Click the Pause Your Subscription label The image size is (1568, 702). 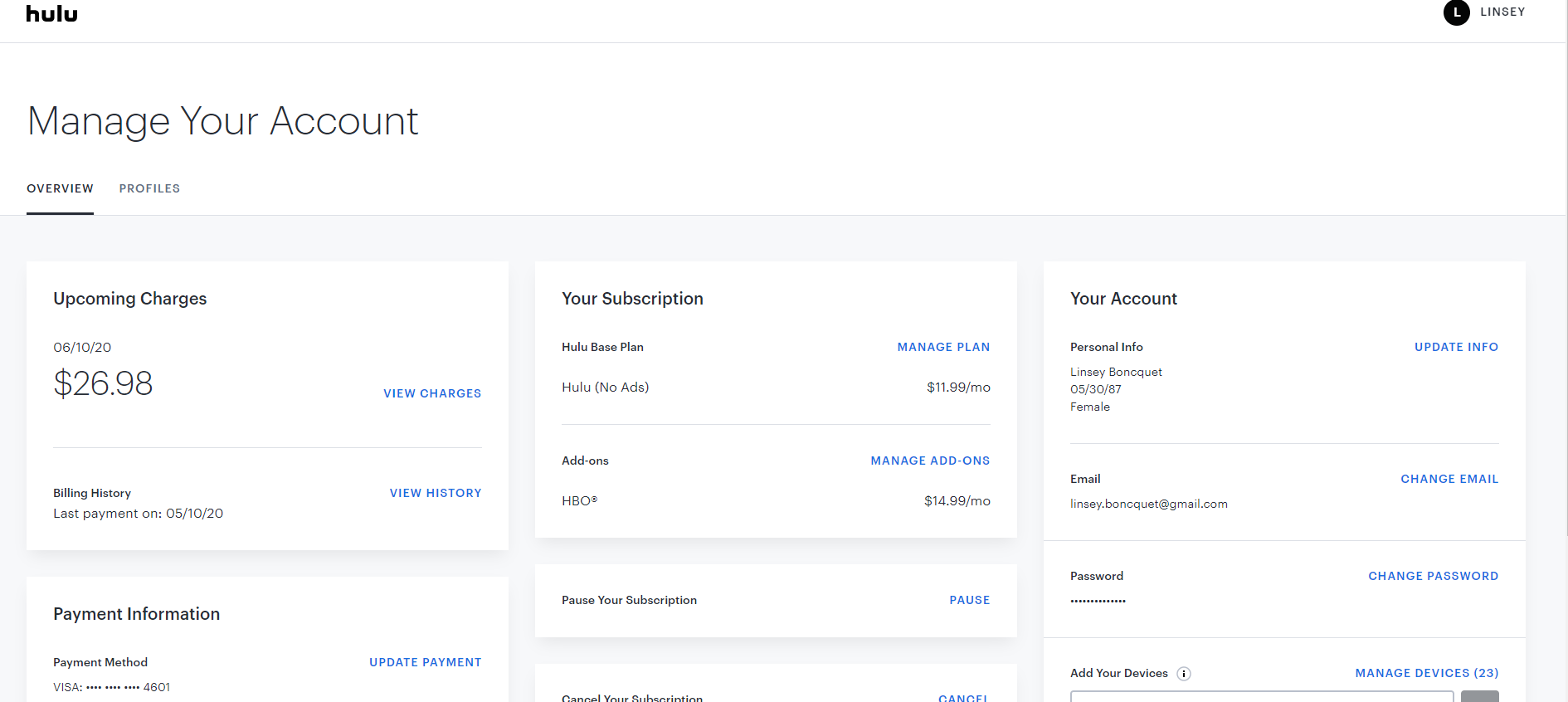(629, 600)
